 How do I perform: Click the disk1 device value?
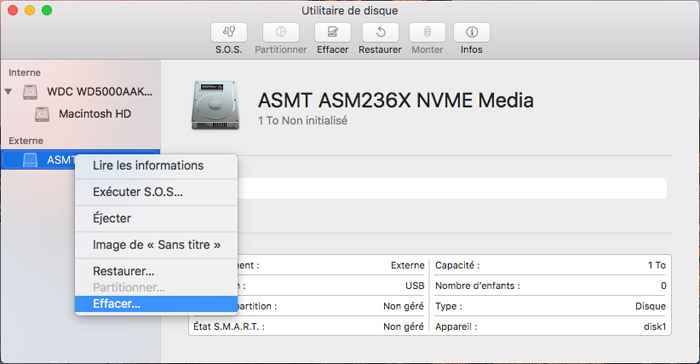coord(654,327)
